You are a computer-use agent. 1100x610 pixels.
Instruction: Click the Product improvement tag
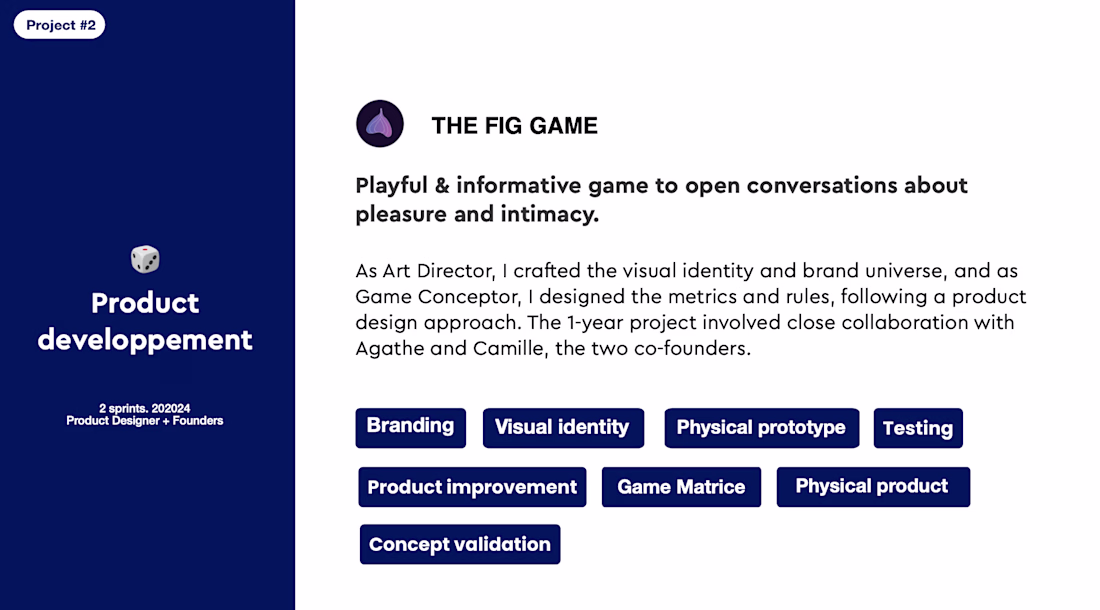472,487
